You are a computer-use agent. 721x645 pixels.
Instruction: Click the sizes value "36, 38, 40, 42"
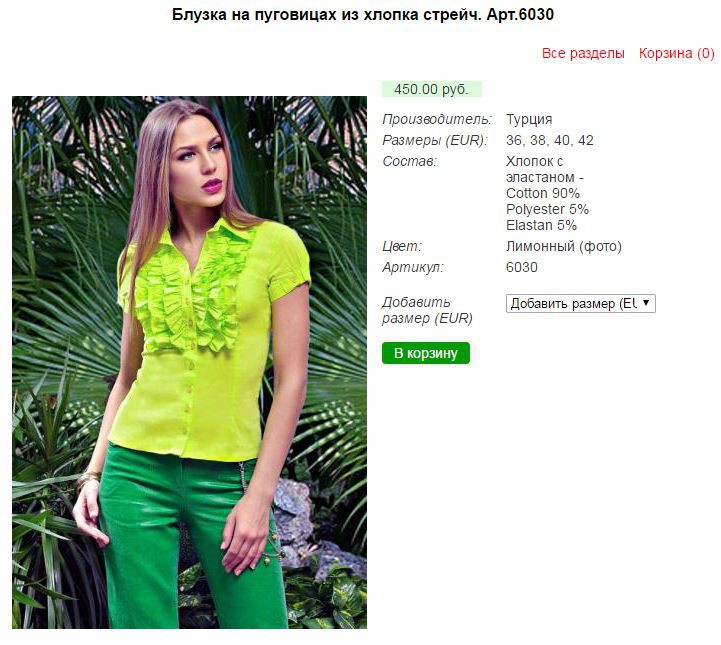click(549, 140)
